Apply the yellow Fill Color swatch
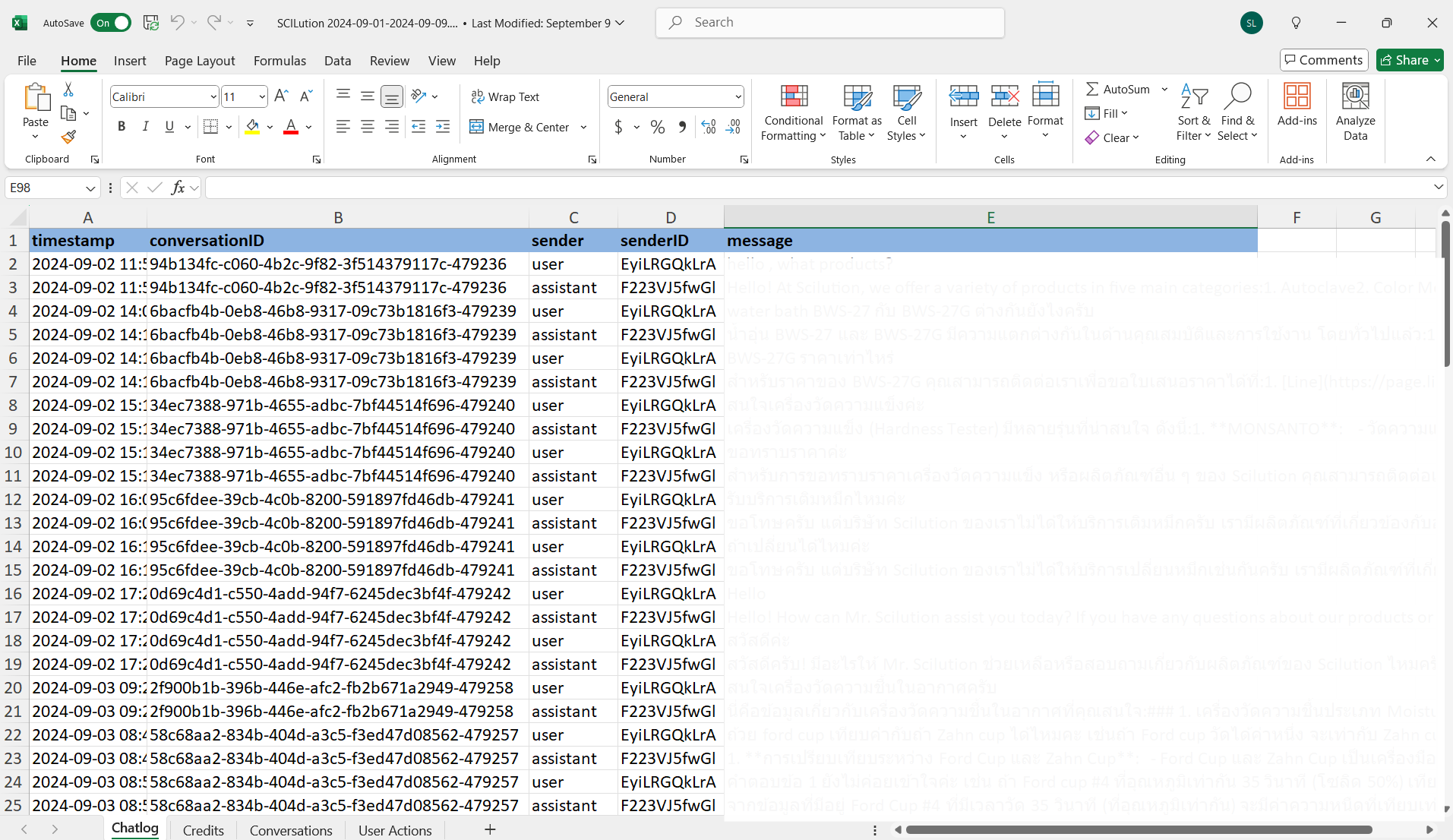 [252, 127]
